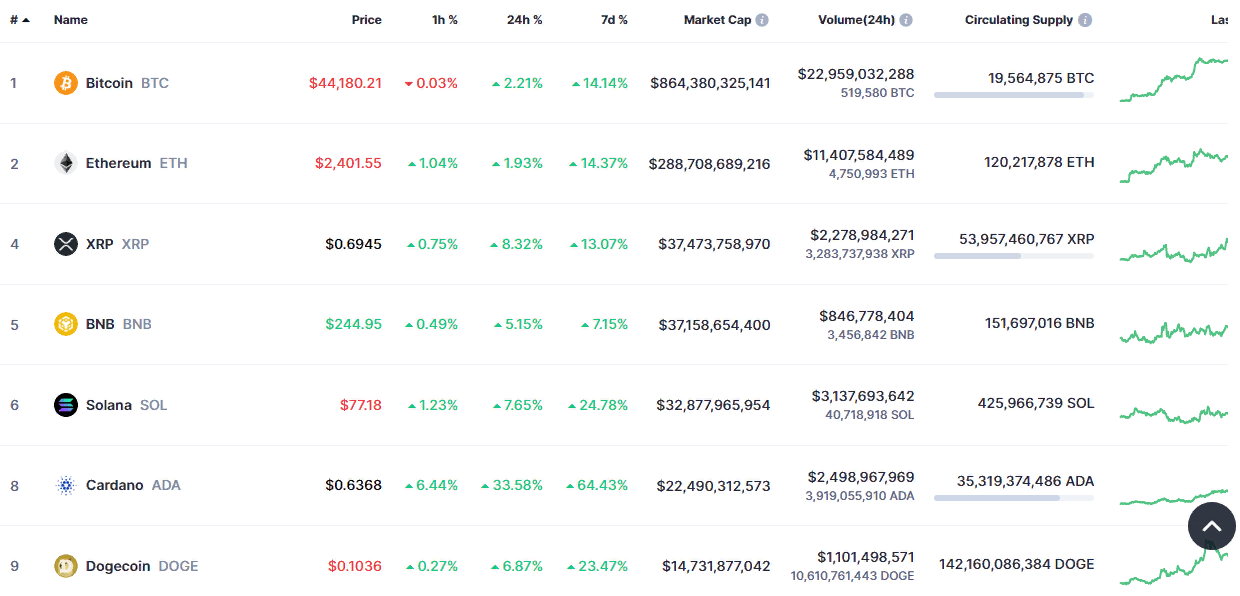Click the XRP coin logo
Image resolution: width=1240 pixels, height=596 pixels.
66,244
